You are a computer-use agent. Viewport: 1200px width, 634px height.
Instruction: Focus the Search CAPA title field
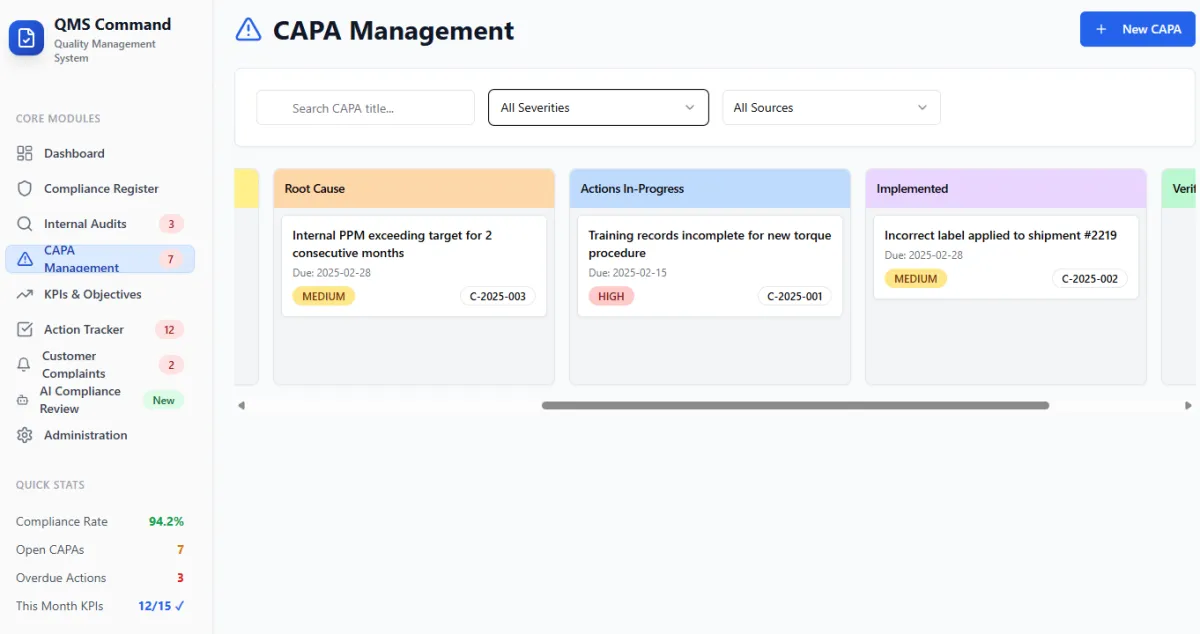pos(366,108)
